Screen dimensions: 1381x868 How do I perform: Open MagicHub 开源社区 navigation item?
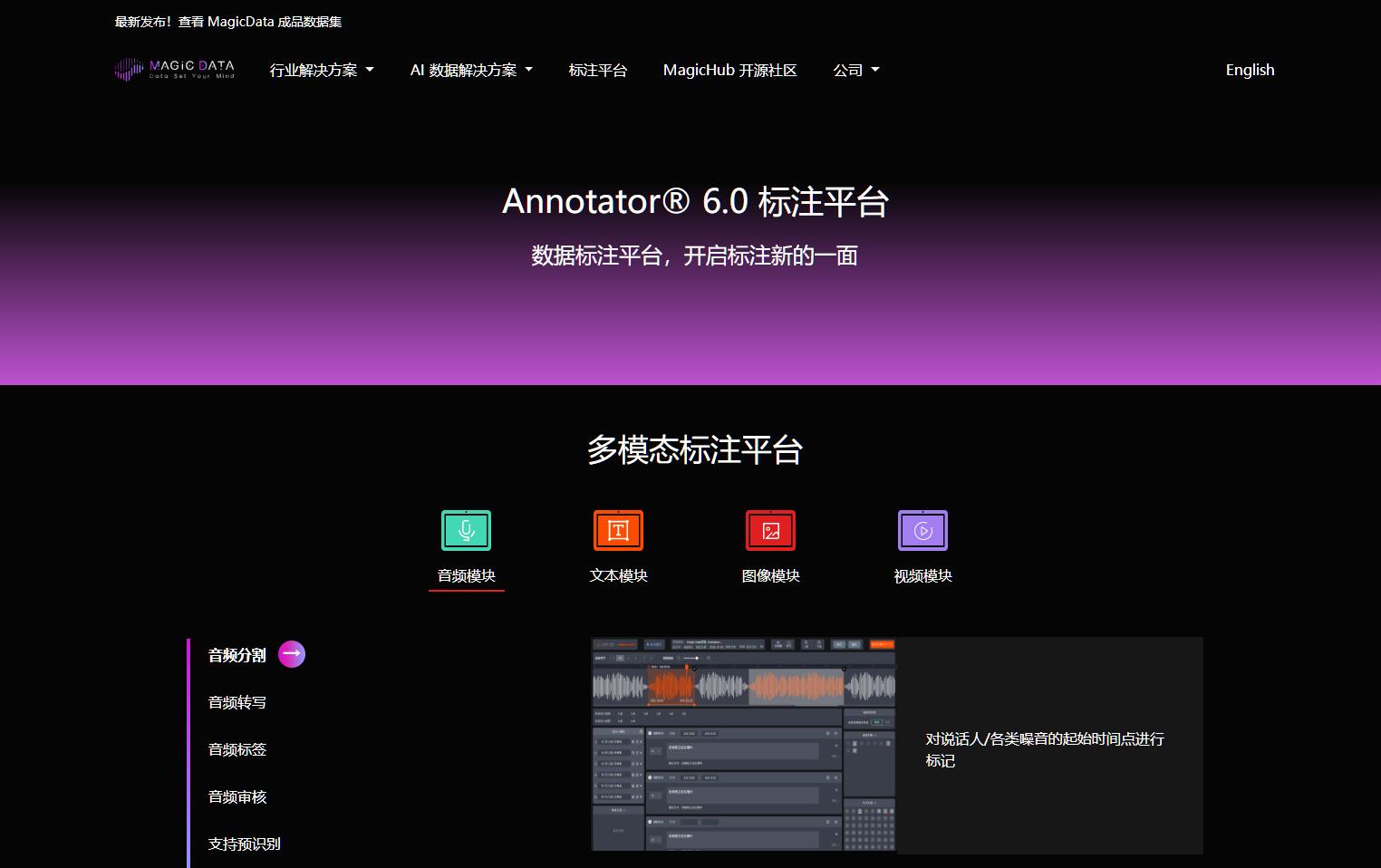(x=729, y=70)
